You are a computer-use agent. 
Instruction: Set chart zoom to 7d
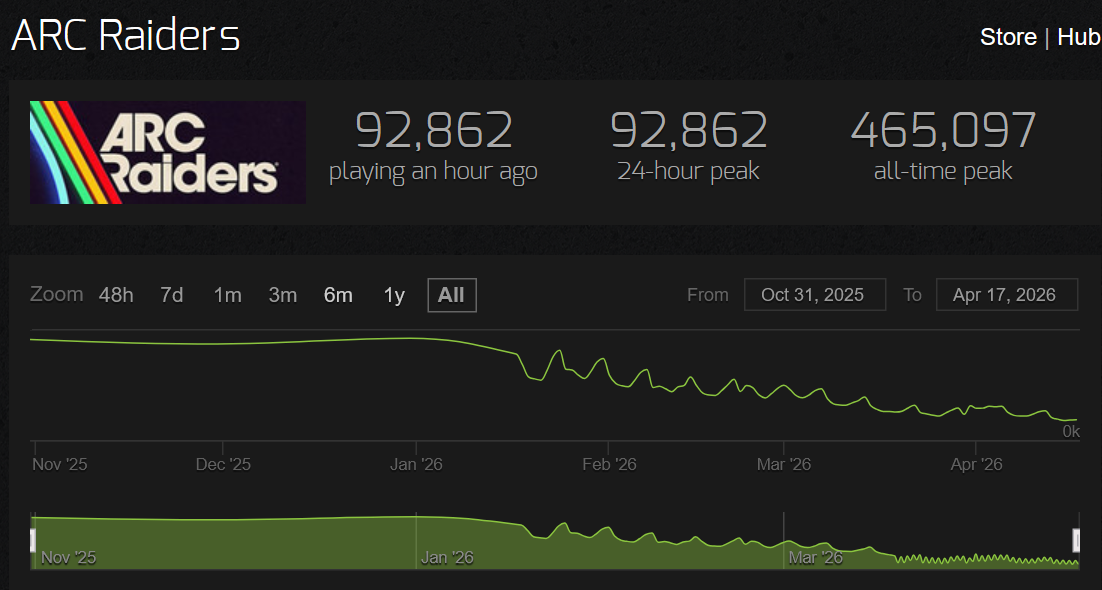(x=171, y=295)
